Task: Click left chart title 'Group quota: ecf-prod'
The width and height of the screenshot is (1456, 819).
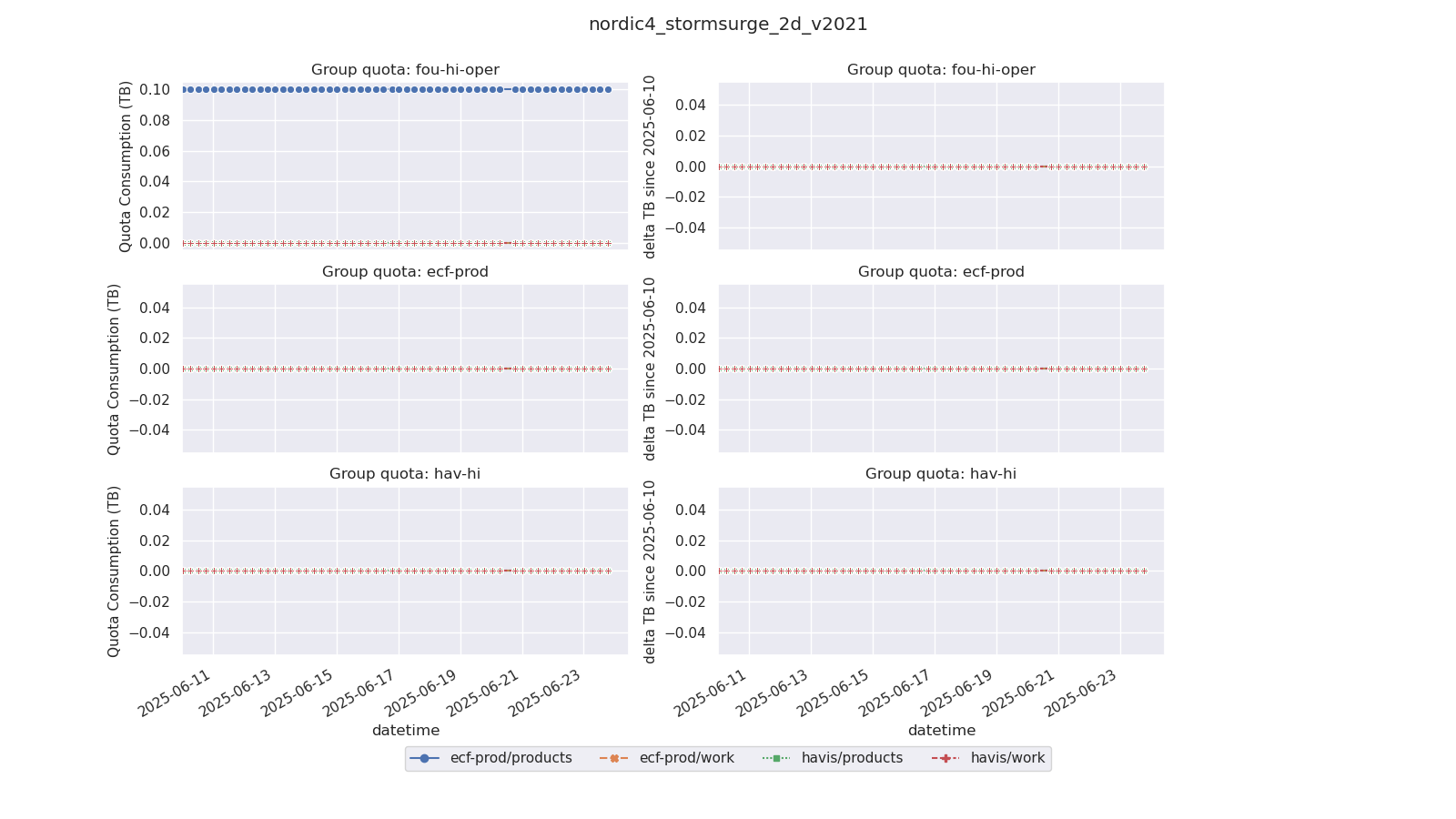Action: [405, 272]
